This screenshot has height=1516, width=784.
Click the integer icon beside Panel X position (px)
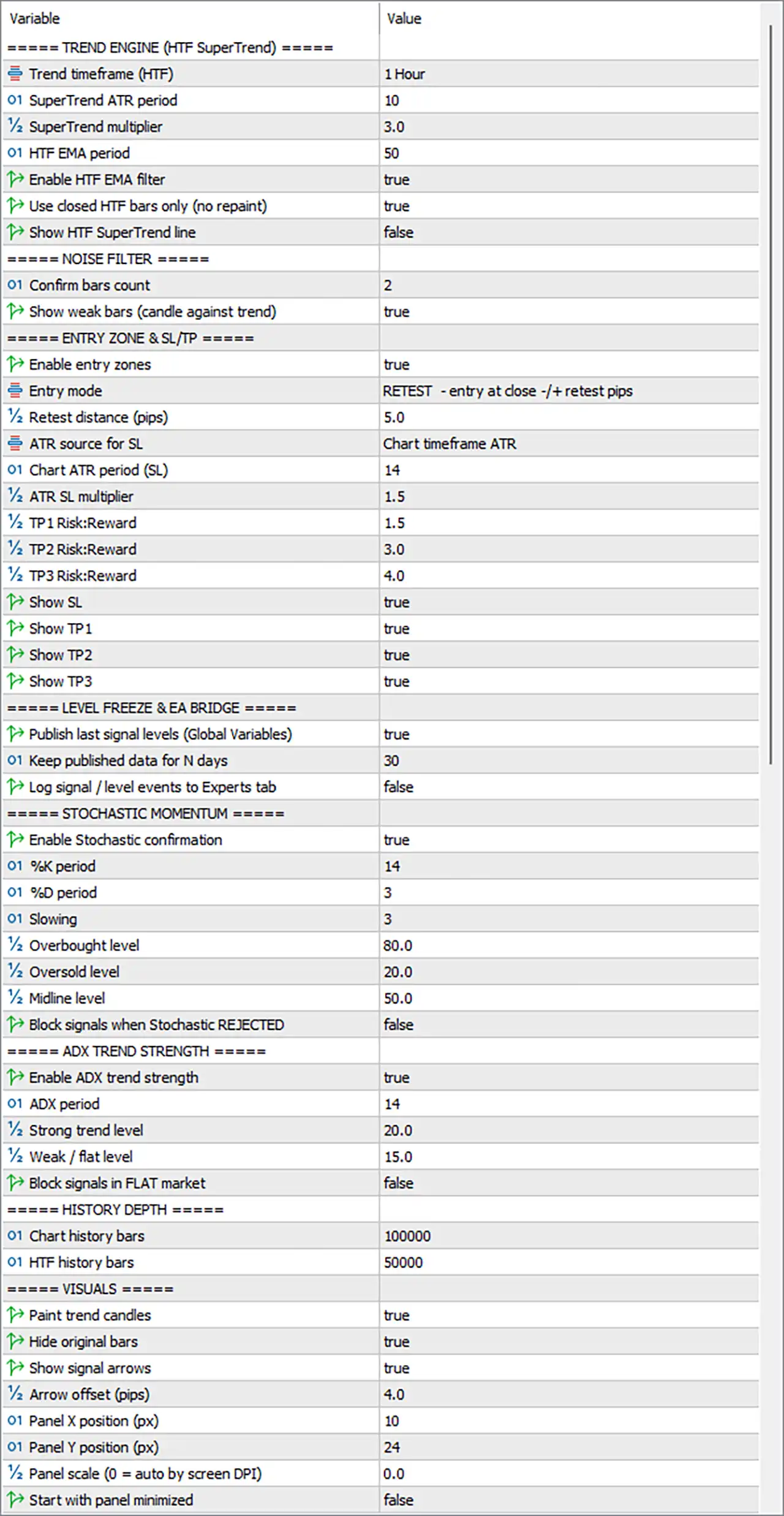(15, 1420)
